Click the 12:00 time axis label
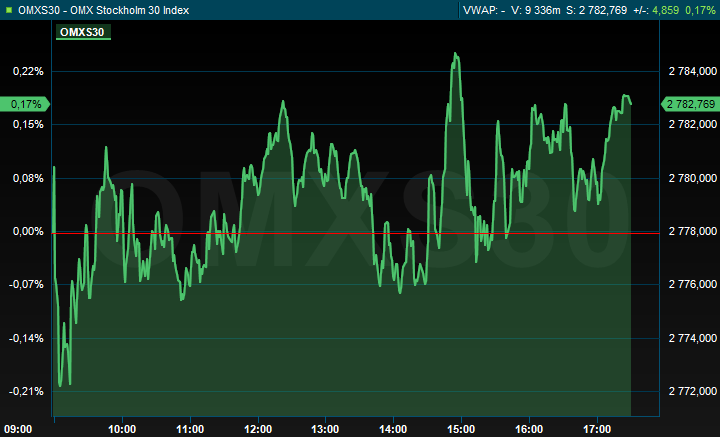 click(x=258, y=429)
